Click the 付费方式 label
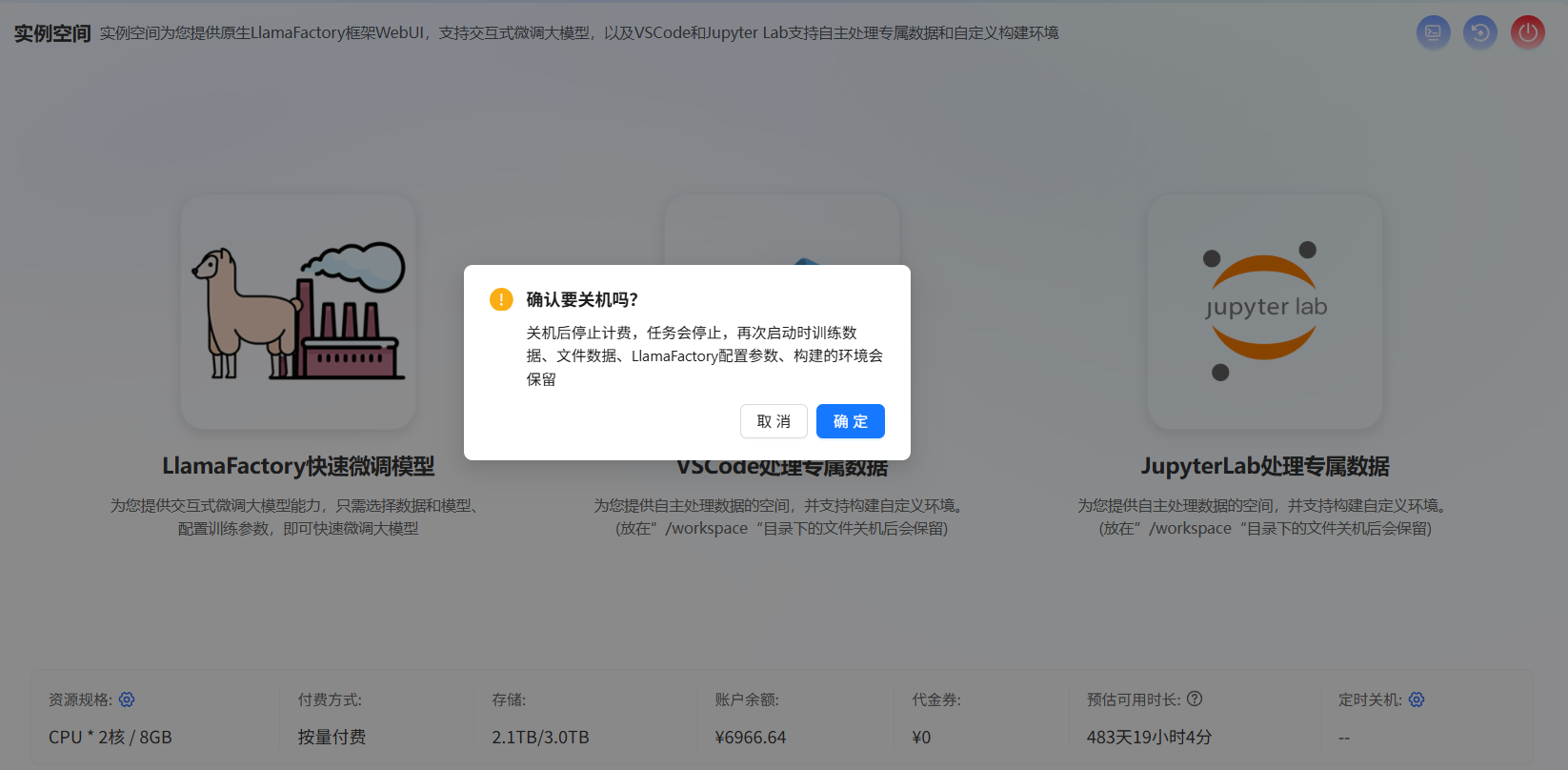The height and width of the screenshot is (770, 1568). 330,699
